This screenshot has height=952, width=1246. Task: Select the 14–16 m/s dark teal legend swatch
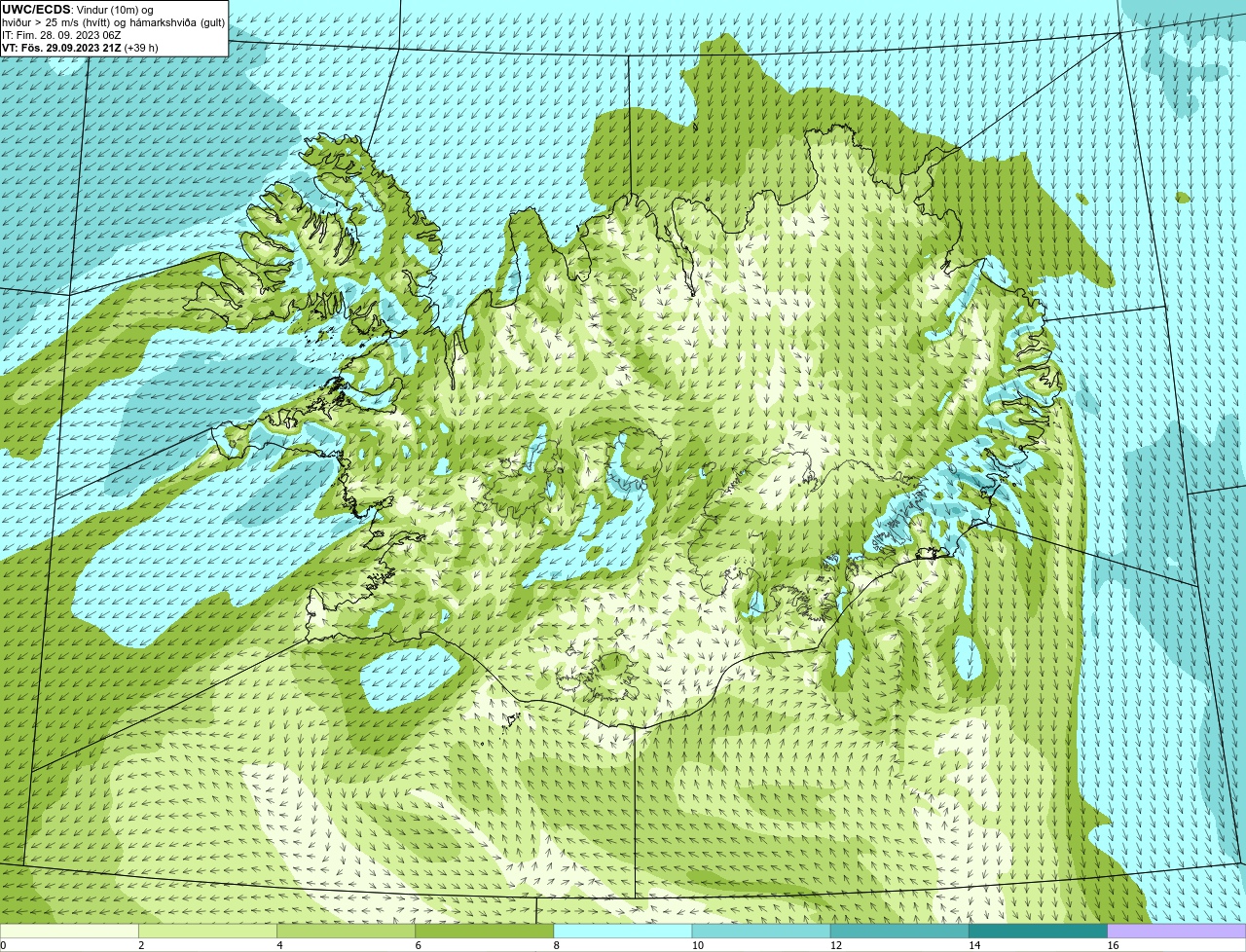[1038, 932]
